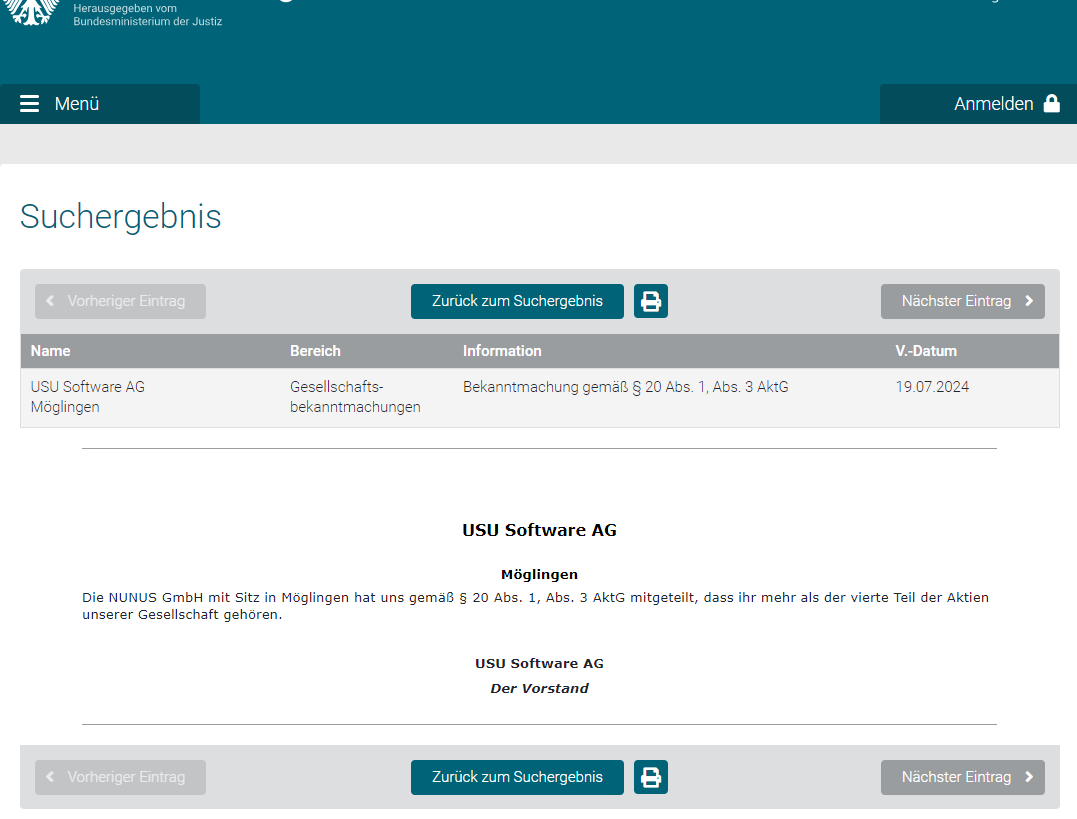
Task: Go to Nächster Eintrag using the lower button
Action: [962, 777]
